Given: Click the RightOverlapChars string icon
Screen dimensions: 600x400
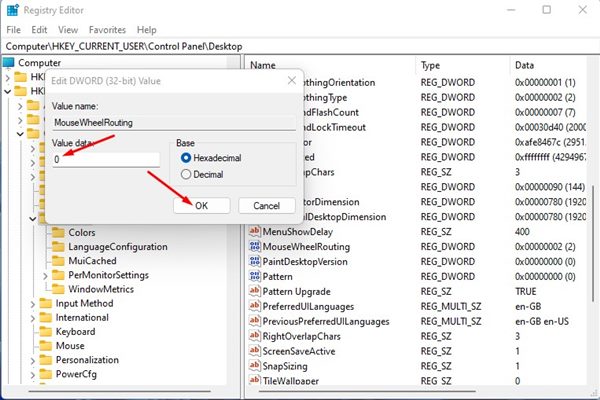Looking at the screenshot, I should 254,336.
